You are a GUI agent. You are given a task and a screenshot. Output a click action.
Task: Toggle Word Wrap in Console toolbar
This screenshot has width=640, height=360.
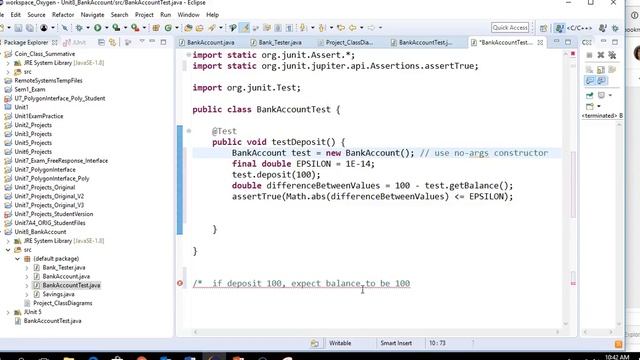(612, 70)
